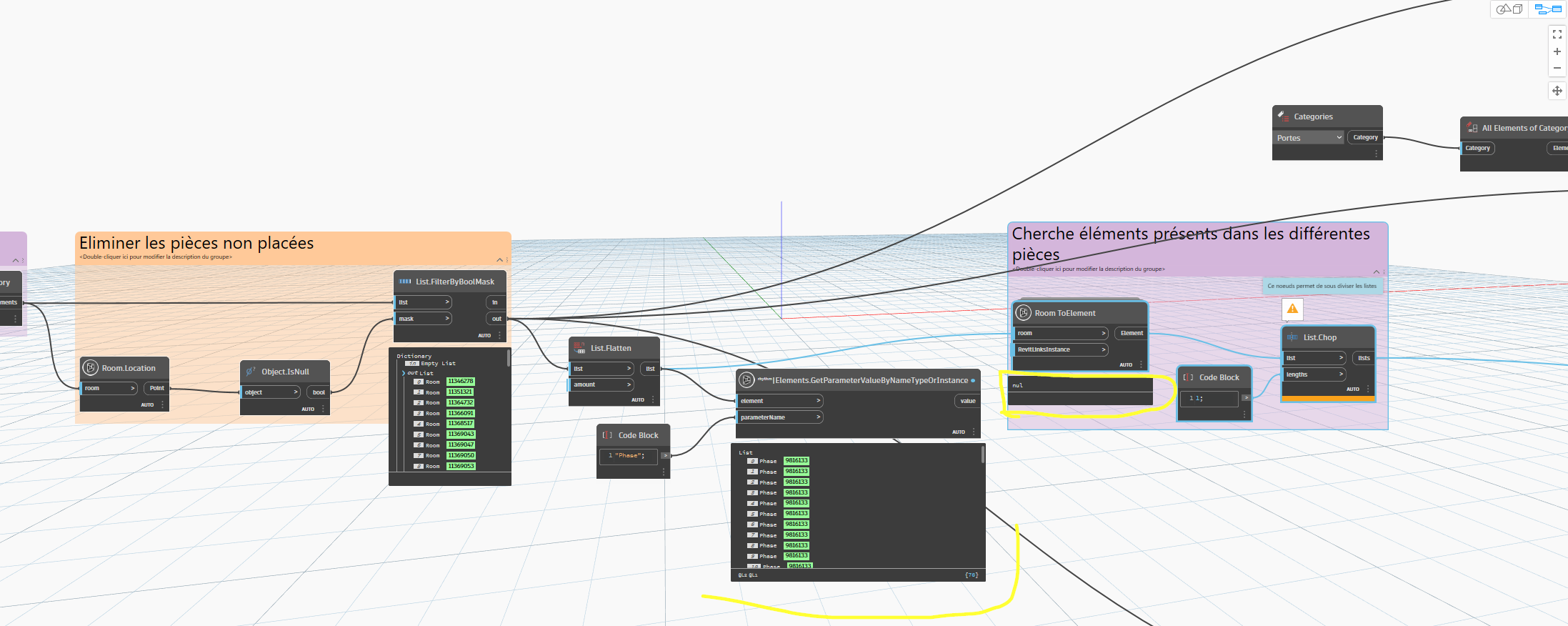Open the Portes category dropdown

point(1308,138)
